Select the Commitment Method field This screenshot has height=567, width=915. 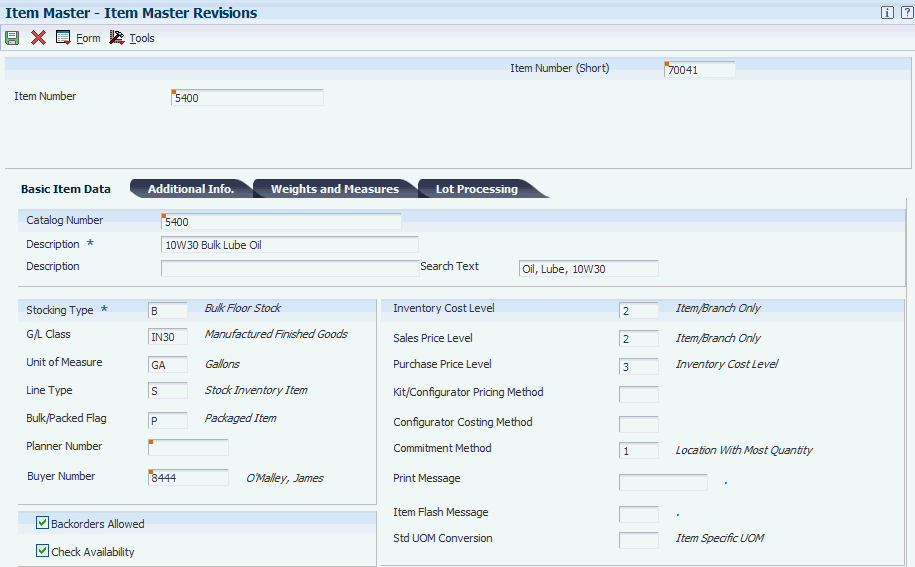(638, 451)
